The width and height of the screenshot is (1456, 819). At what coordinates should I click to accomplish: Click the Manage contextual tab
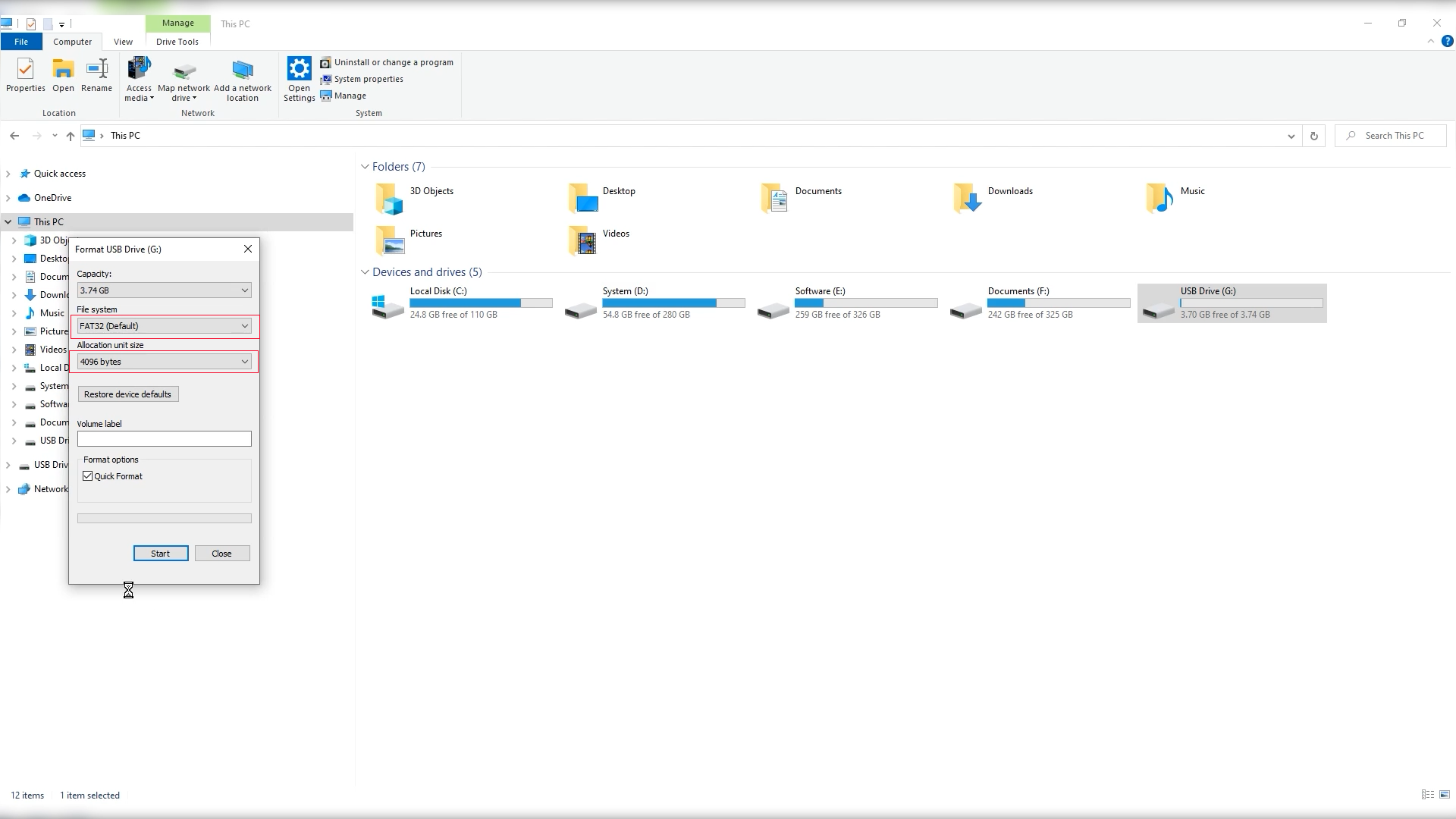tap(178, 24)
